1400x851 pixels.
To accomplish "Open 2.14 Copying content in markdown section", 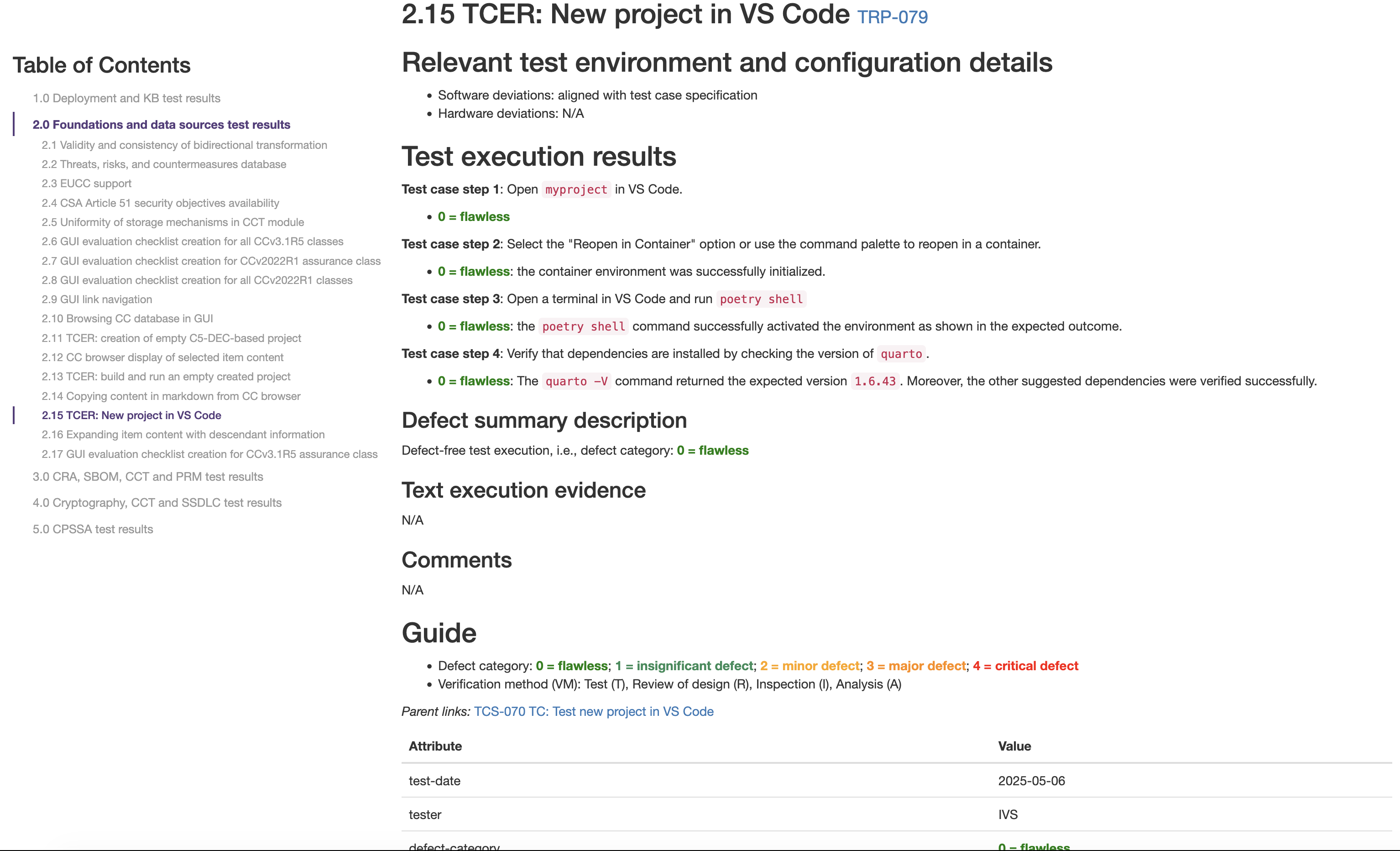I will (x=171, y=396).
